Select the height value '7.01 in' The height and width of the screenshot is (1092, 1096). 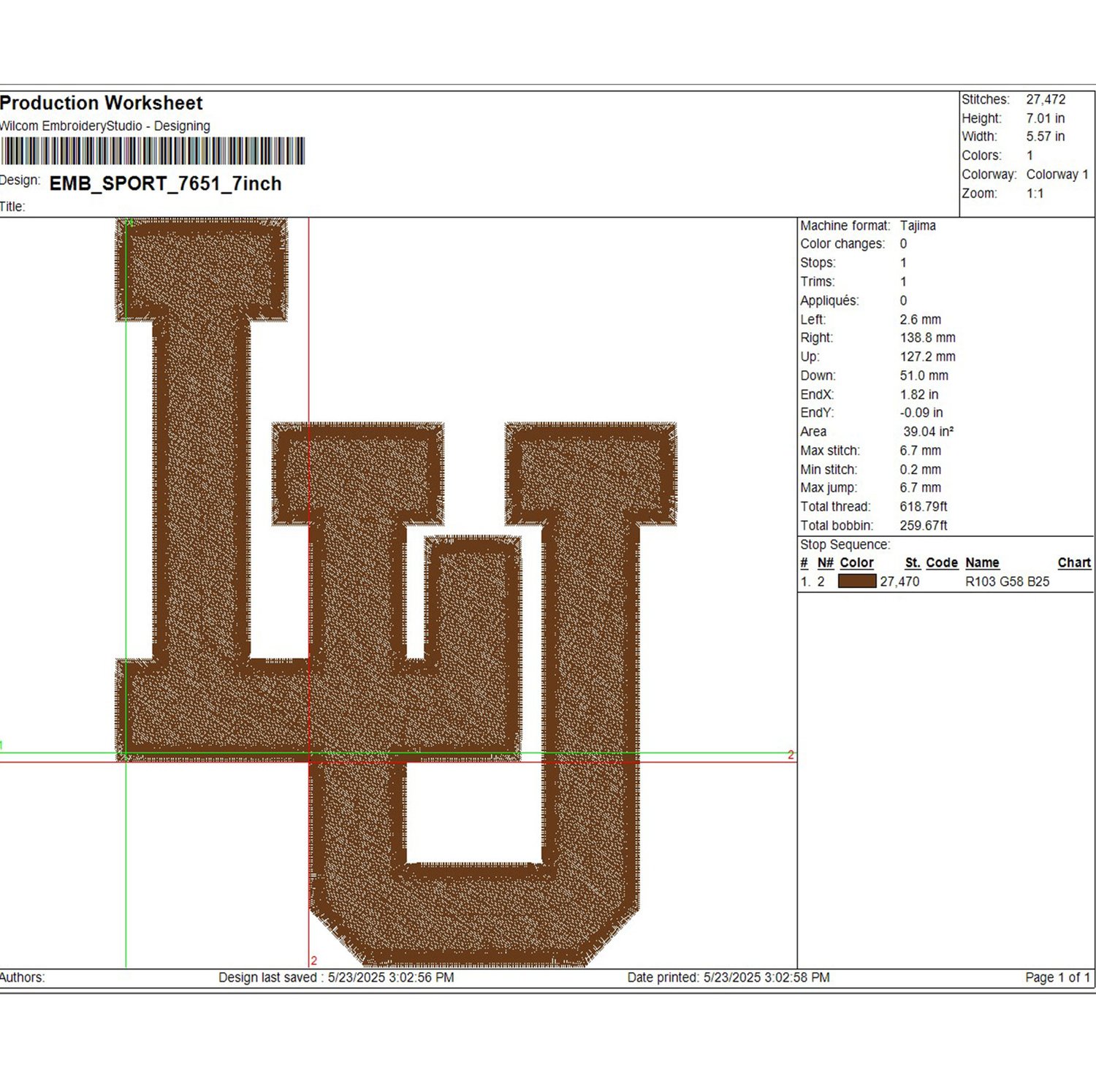pyautogui.click(x=1046, y=118)
